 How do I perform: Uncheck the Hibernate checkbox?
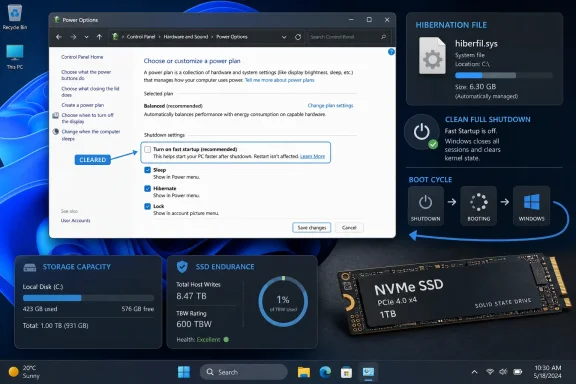[147, 188]
